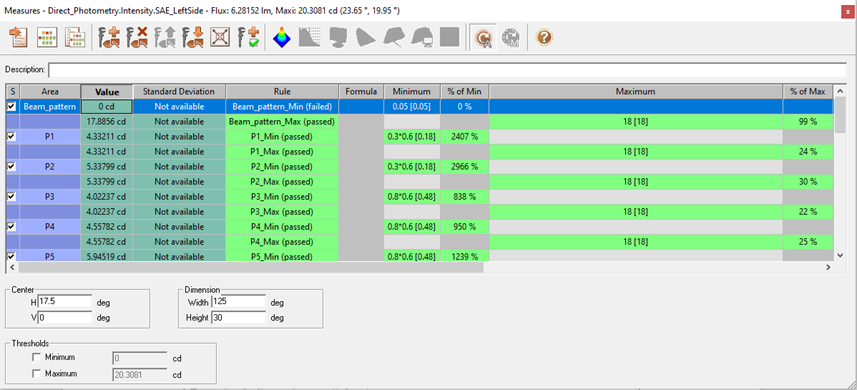This screenshot has width=857, height=390.
Task: Click the horizontal scrollbar right arrow
Action: [829, 267]
